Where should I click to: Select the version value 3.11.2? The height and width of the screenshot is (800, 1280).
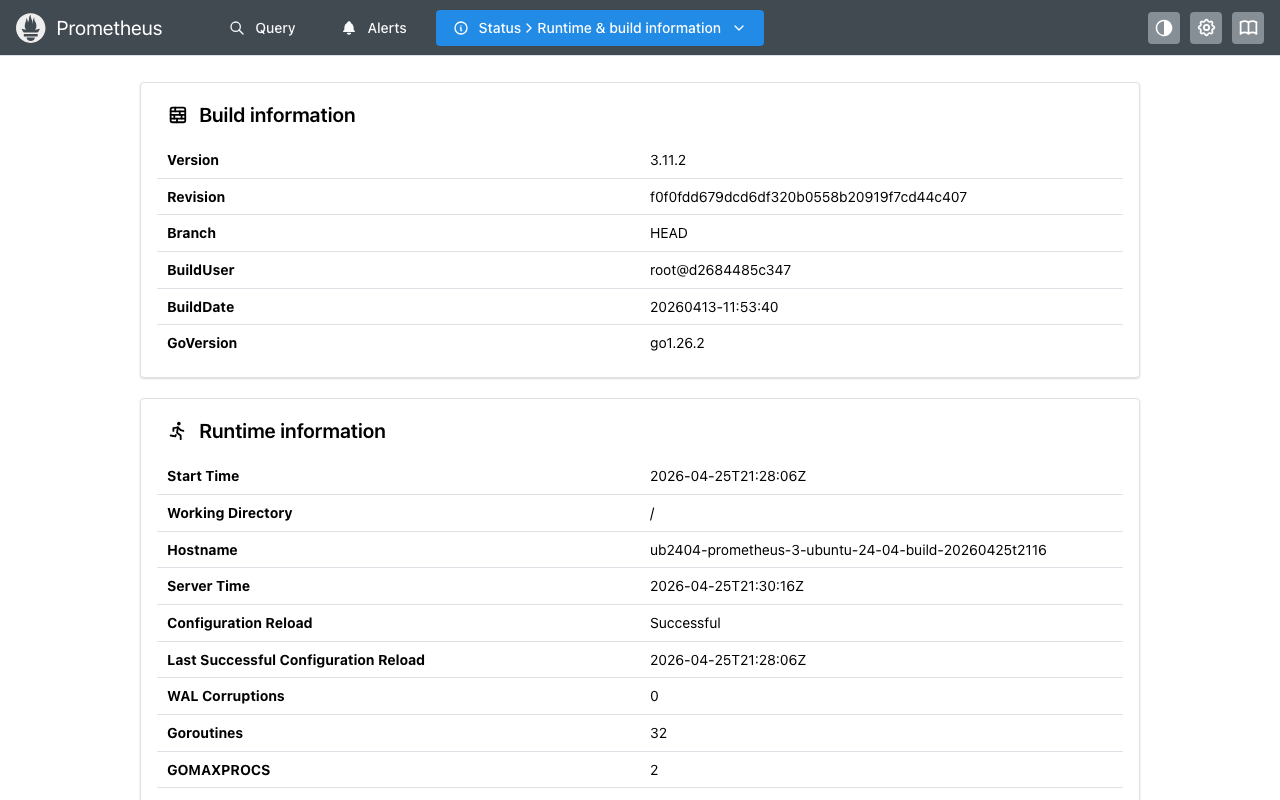668,160
